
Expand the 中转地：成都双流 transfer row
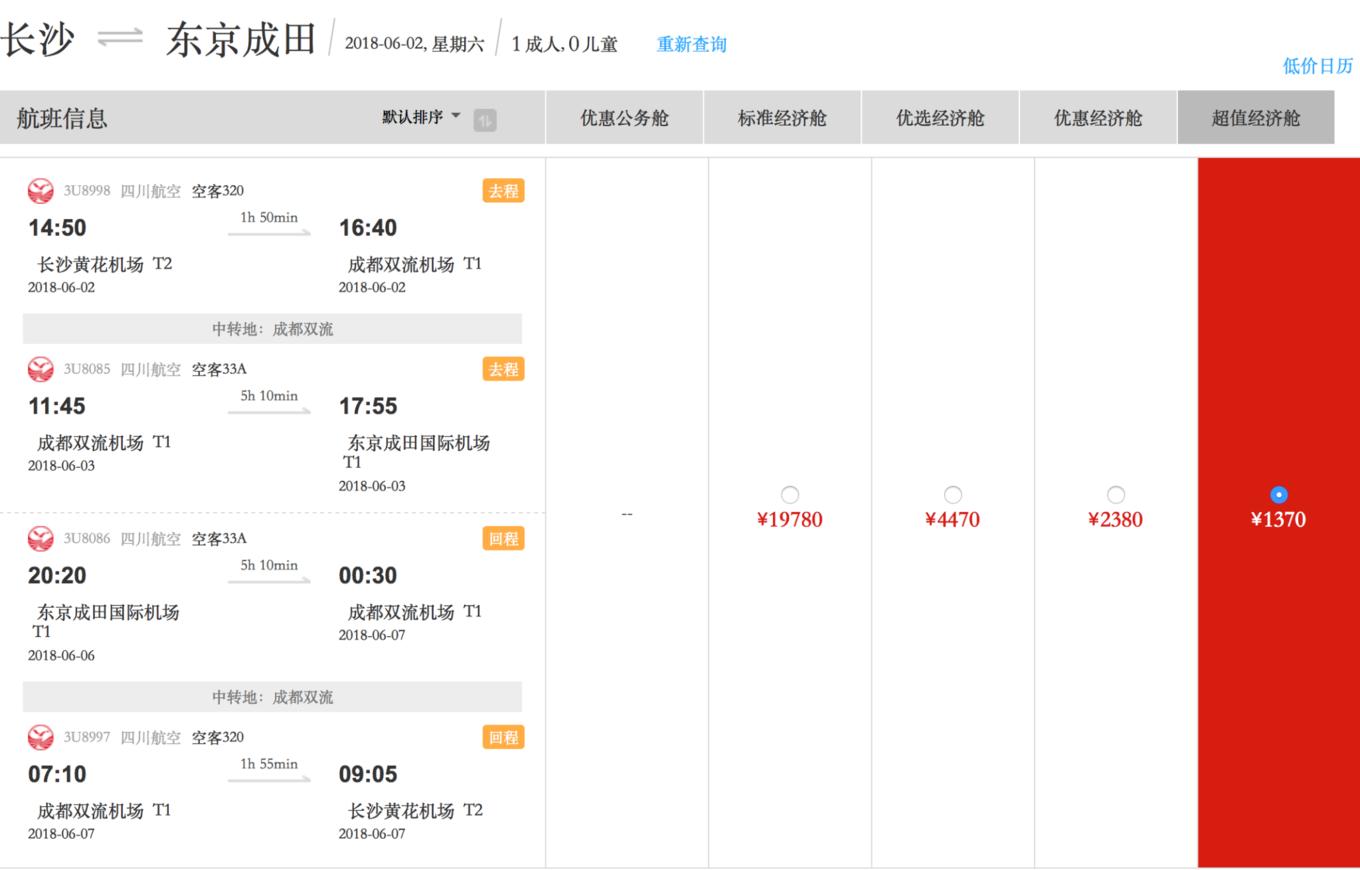270,328
